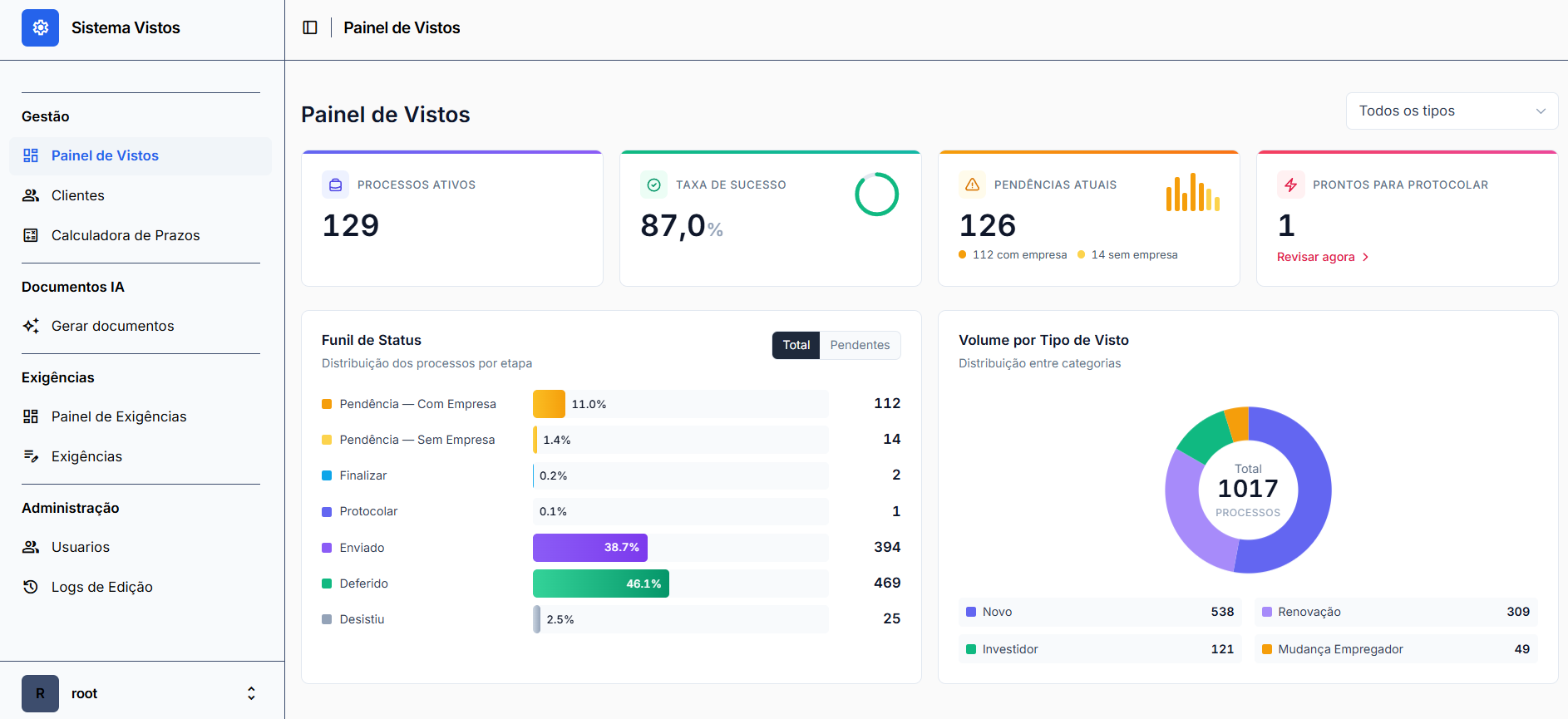Image resolution: width=1568 pixels, height=719 pixels.
Task: Open Usuarios administration page
Action: 141,547
